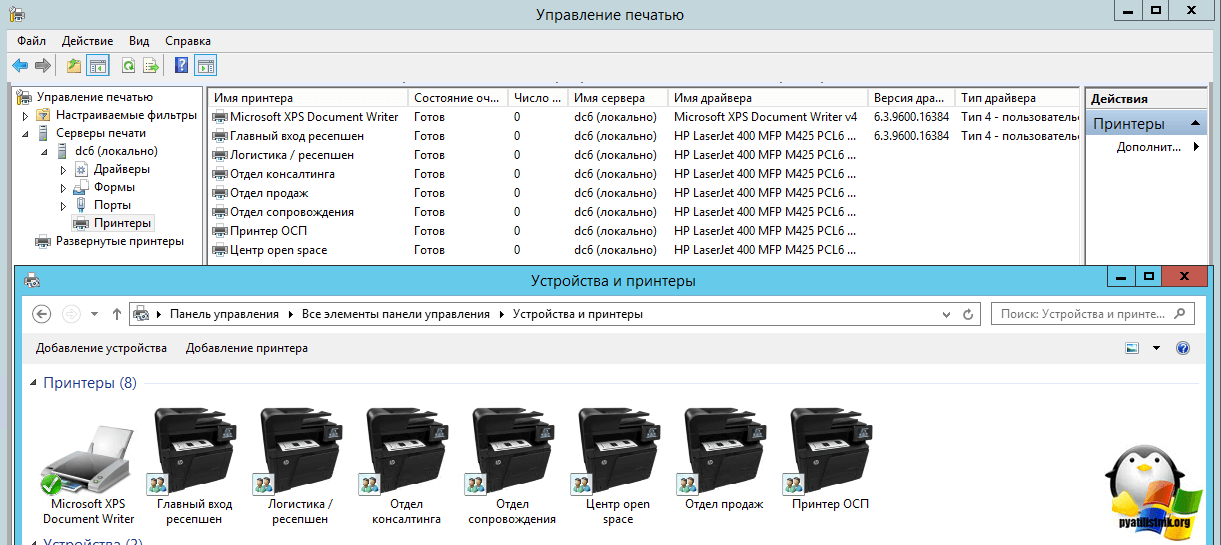Collapse the Принтеры (8) group section

pyautogui.click(x=34, y=383)
